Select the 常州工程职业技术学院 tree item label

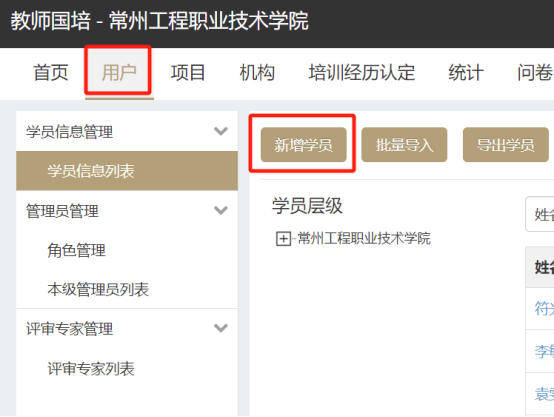(x=364, y=239)
